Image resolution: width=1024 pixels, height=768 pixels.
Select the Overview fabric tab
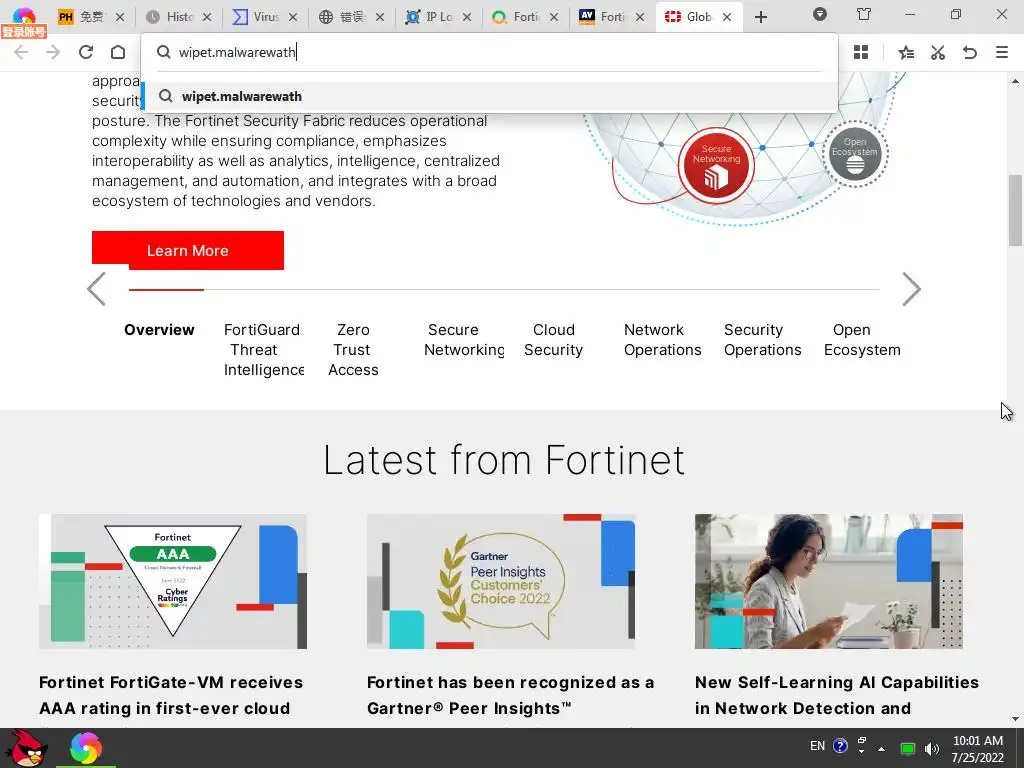tap(159, 330)
